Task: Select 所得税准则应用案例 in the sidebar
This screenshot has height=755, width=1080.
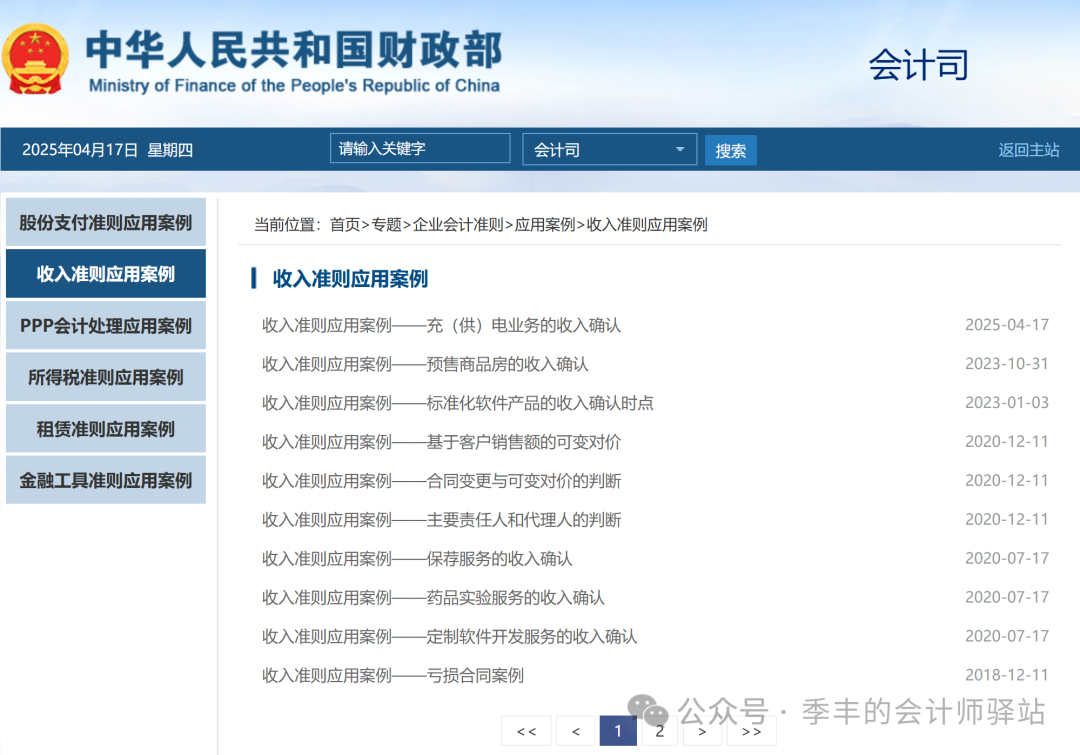Action: click(105, 377)
